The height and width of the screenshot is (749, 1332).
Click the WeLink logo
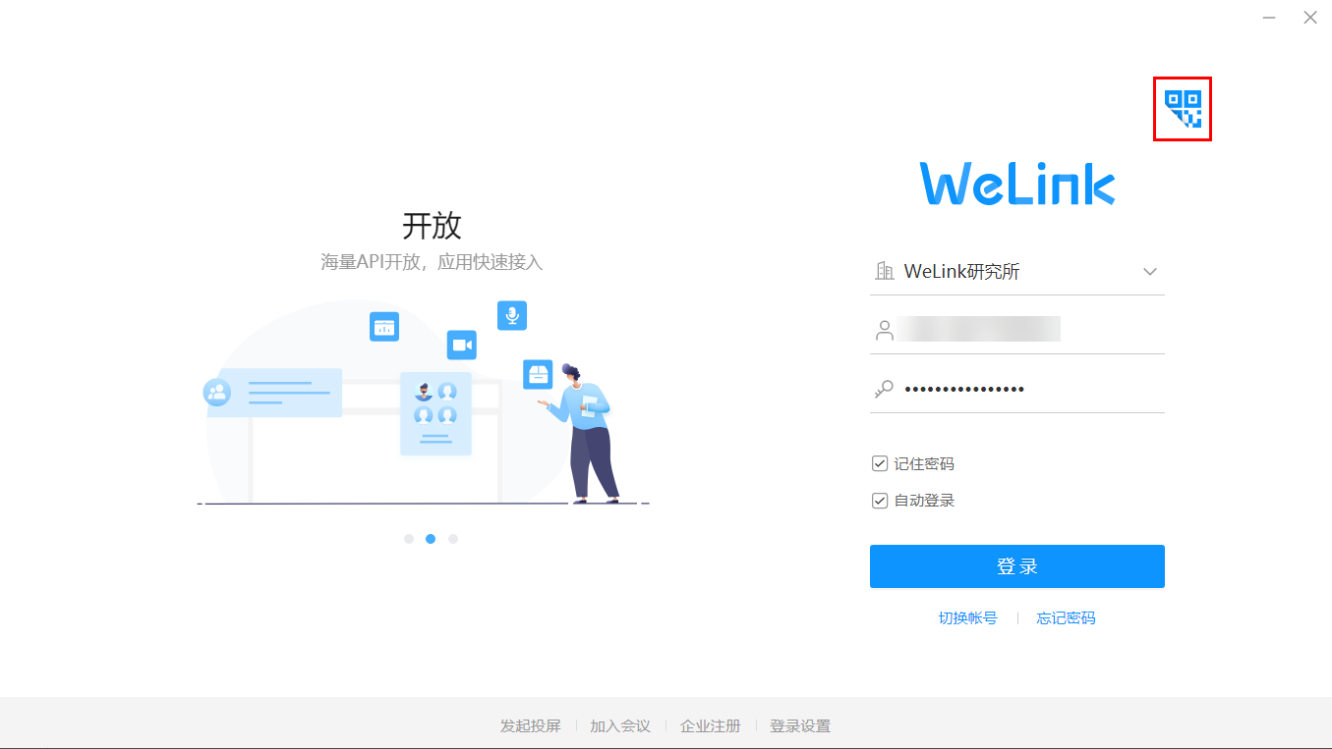click(x=1017, y=184)
